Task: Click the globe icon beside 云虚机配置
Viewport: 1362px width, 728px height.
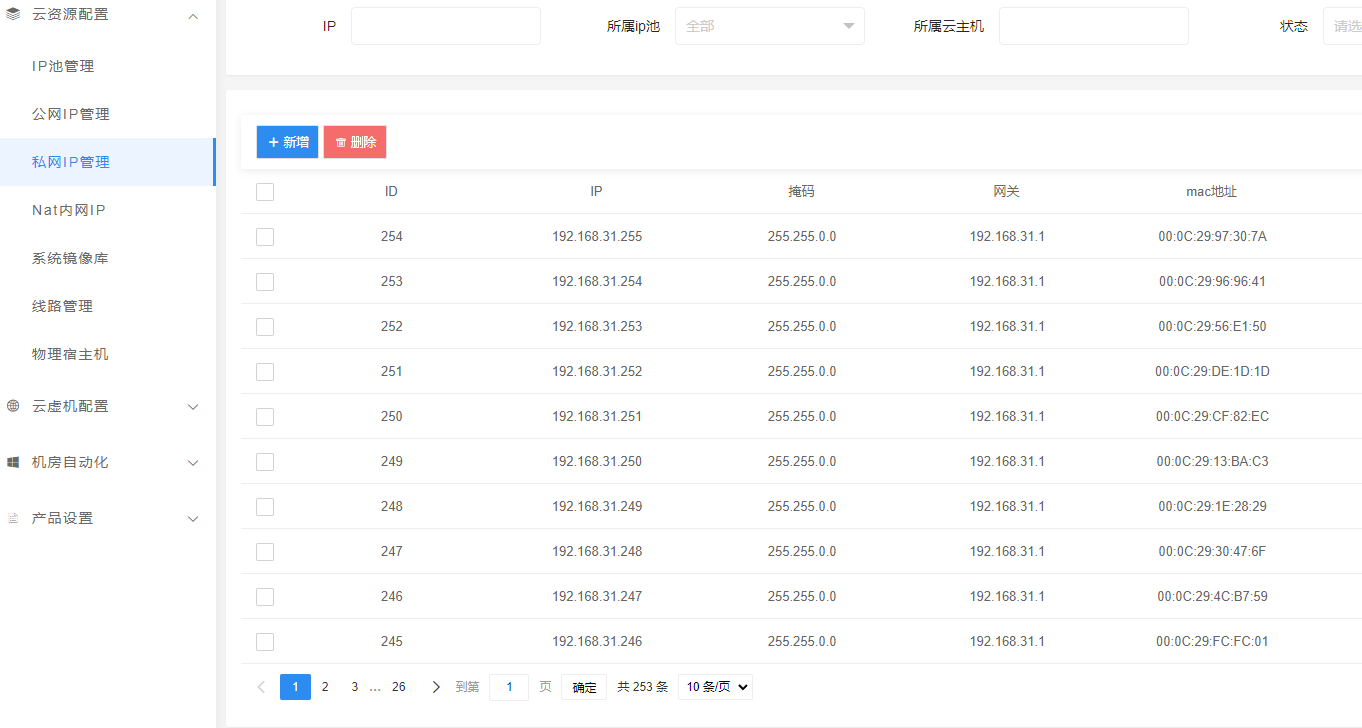Action: [x=13, y=406]
